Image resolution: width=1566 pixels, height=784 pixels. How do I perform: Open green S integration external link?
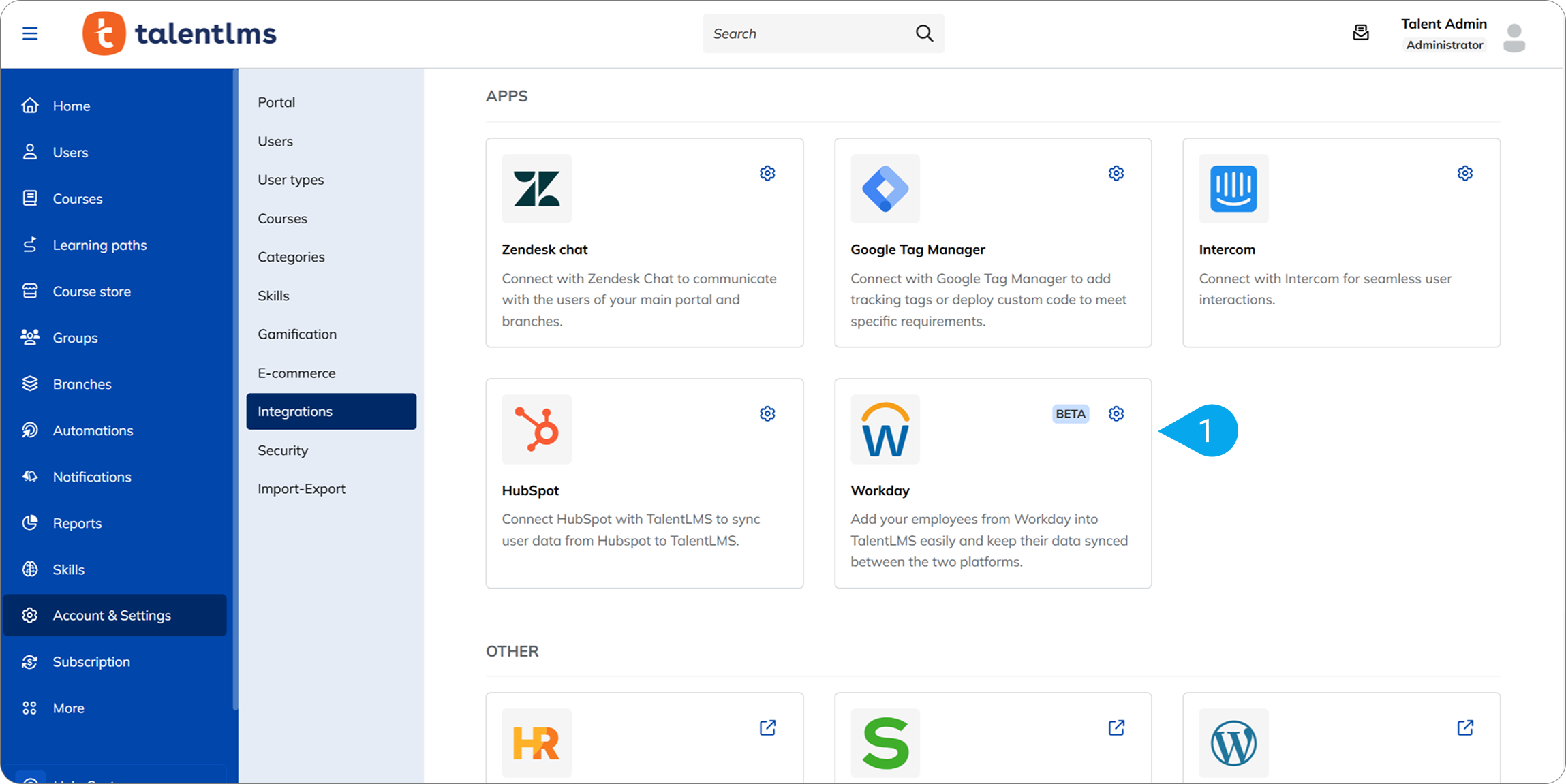1116,727
